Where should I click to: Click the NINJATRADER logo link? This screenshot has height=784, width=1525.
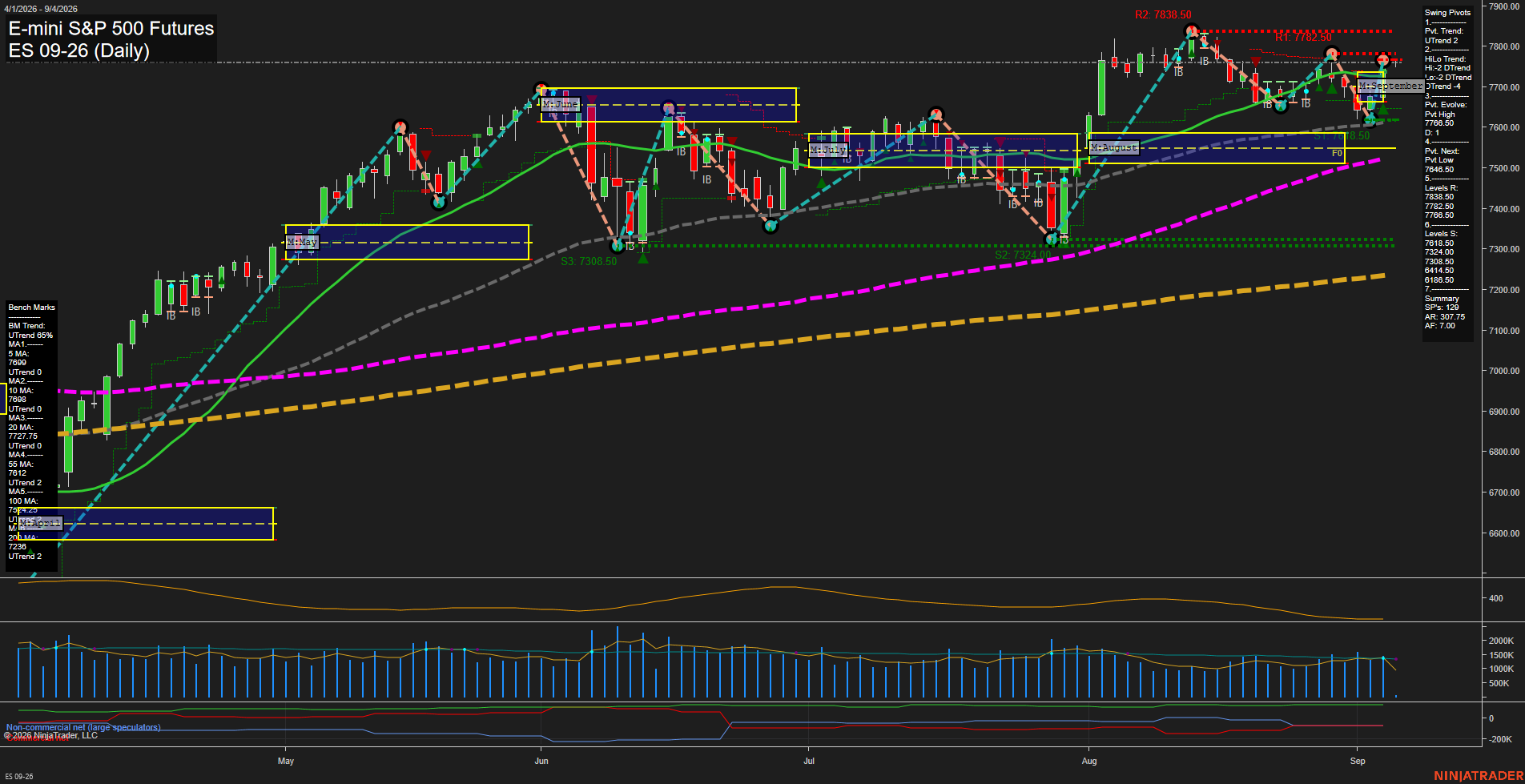1478,776
